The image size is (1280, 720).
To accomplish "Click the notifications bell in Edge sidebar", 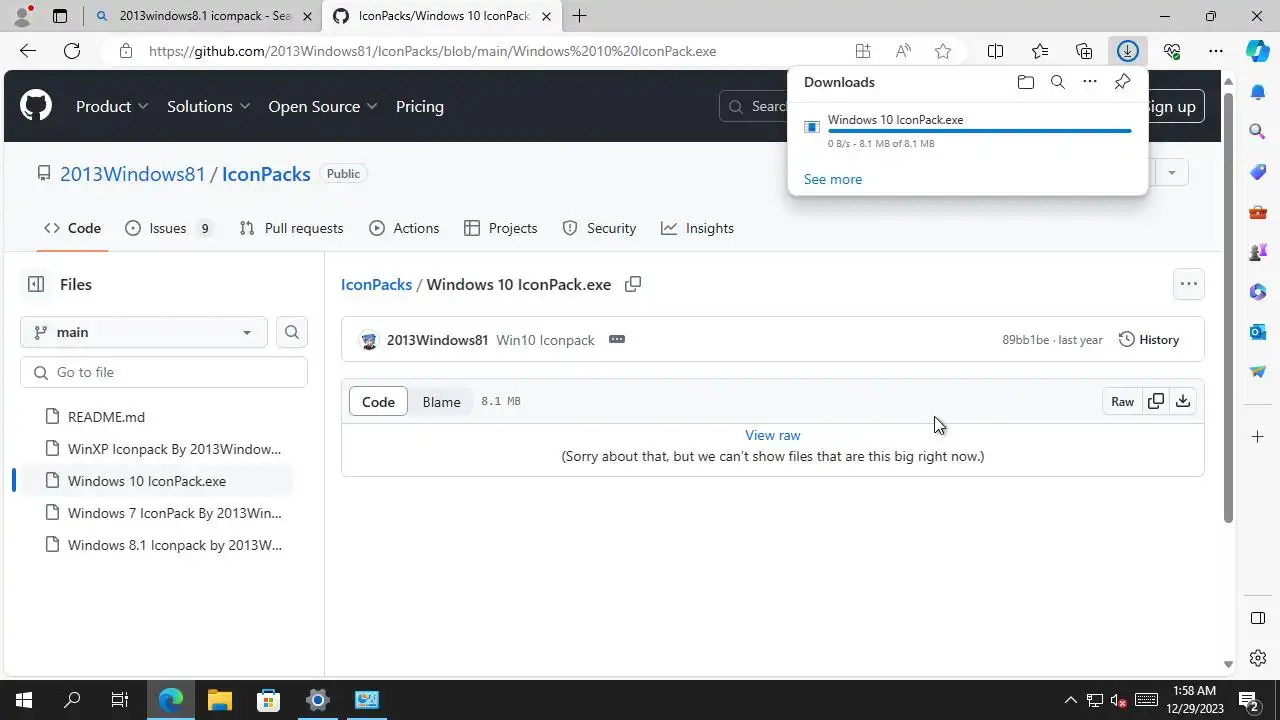I will (x=1258, y=91).
